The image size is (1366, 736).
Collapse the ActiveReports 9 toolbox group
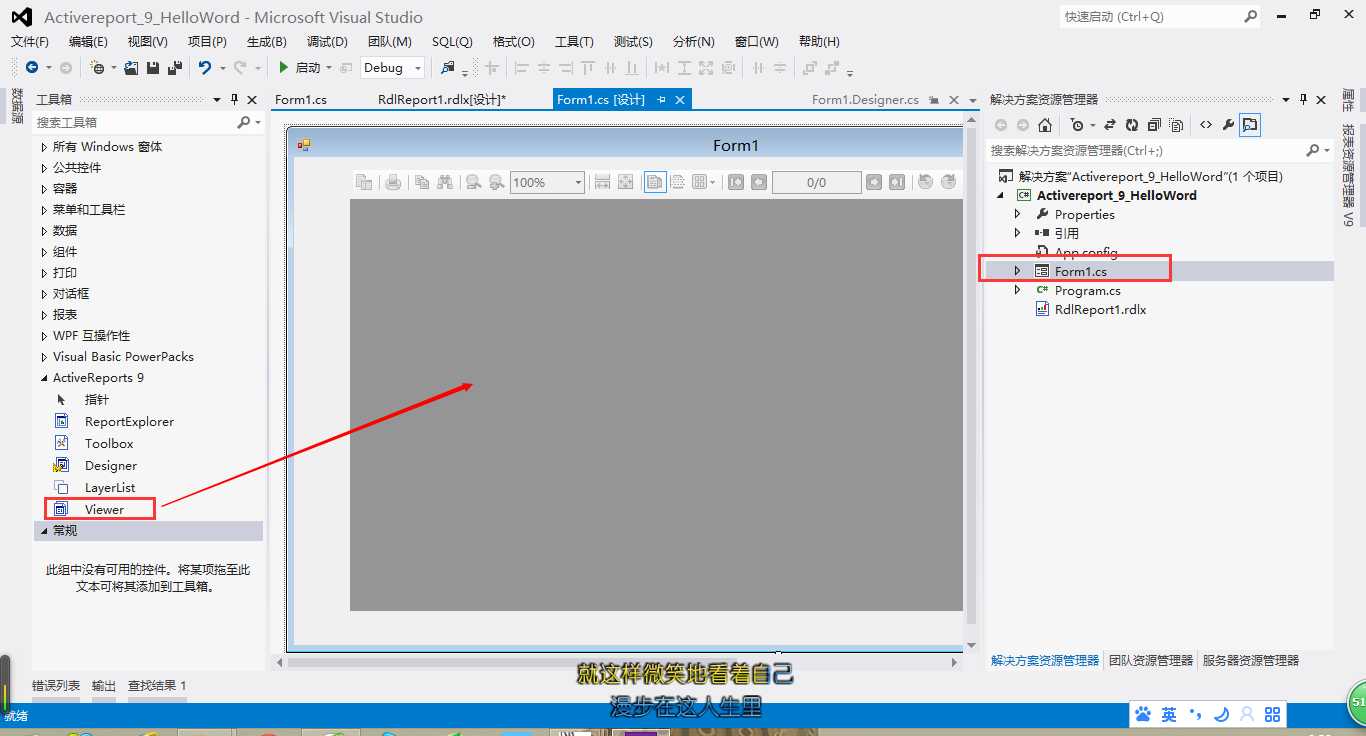(44, 378)
